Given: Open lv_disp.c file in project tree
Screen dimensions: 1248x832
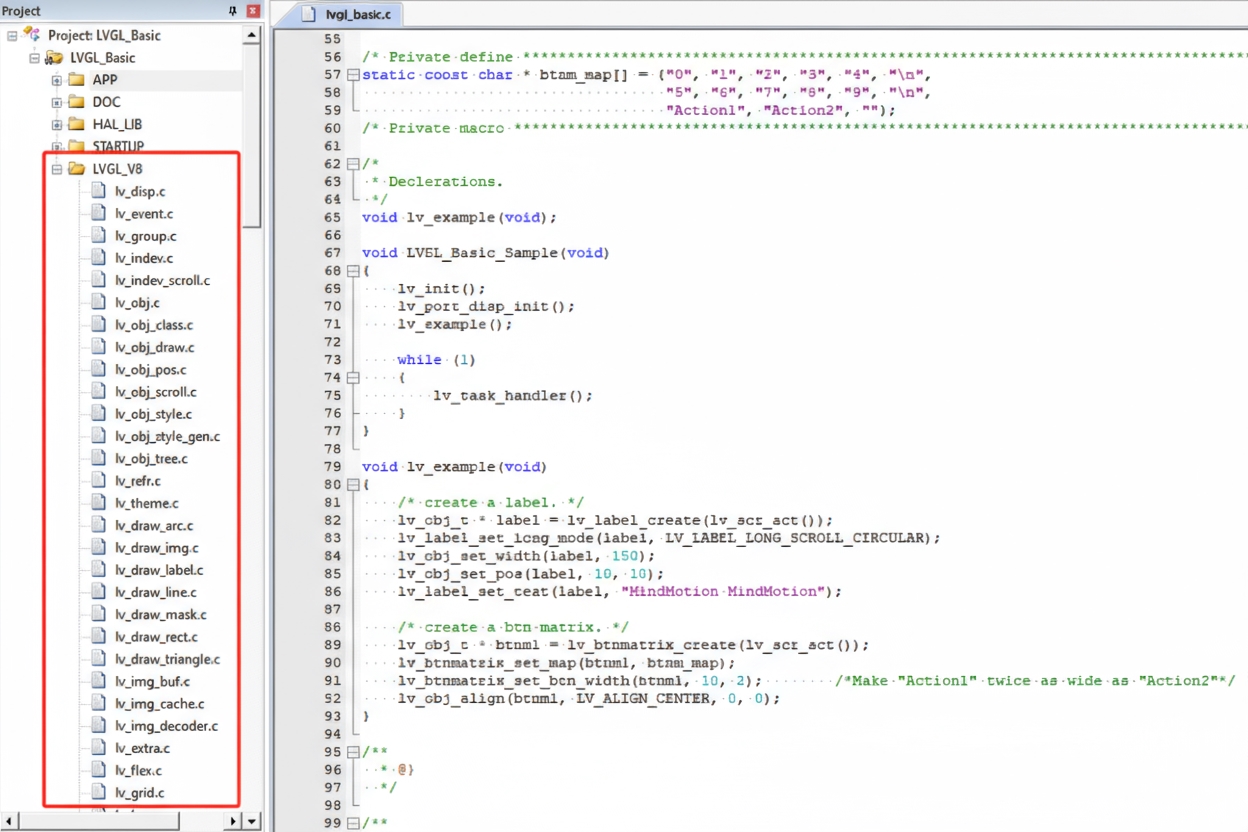Looking at the screenshot, I should [x=140, y=191].
